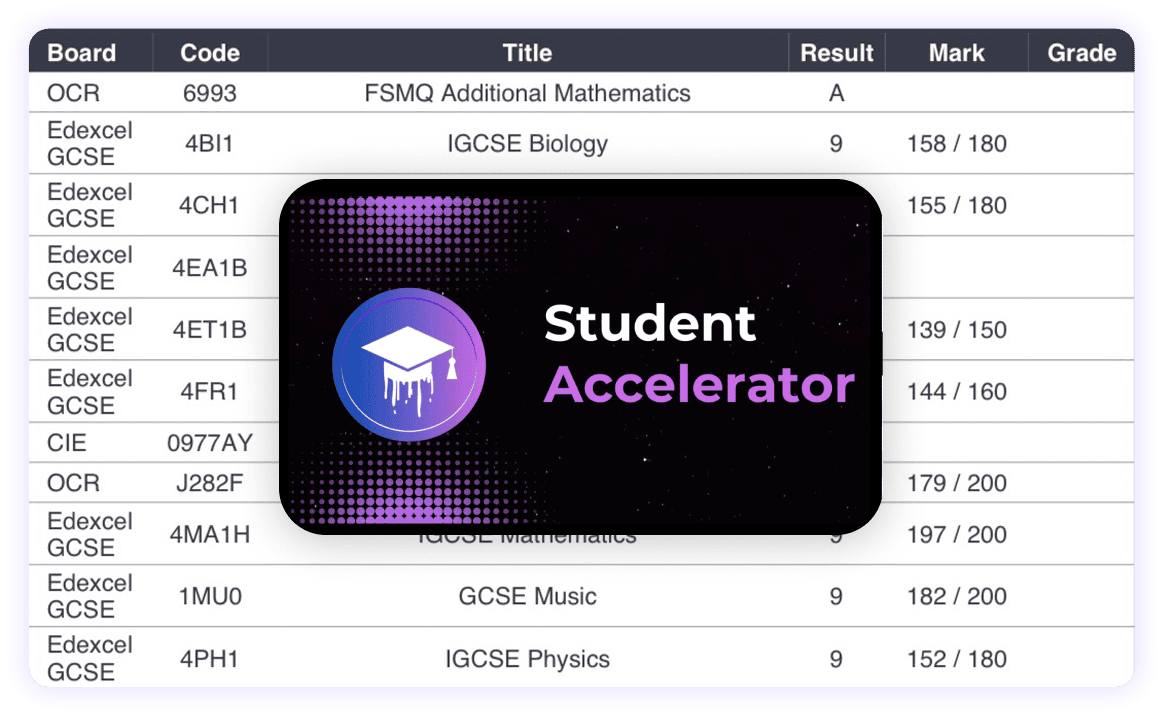
Task: Select the FSMQ Additional Mathematics title cell
Action: (x=527, y=94)
